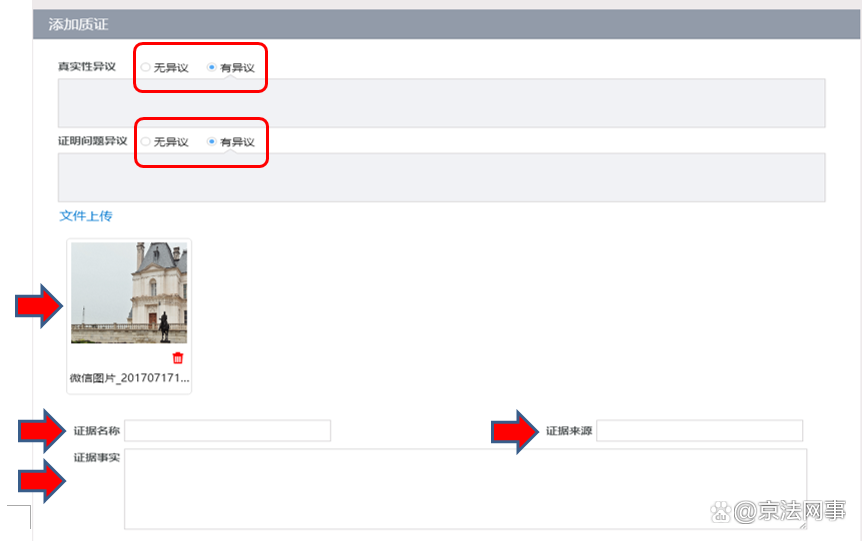
Task: Delete the uploaded image with the red trash icon
Action: click(x=178, y=358)
